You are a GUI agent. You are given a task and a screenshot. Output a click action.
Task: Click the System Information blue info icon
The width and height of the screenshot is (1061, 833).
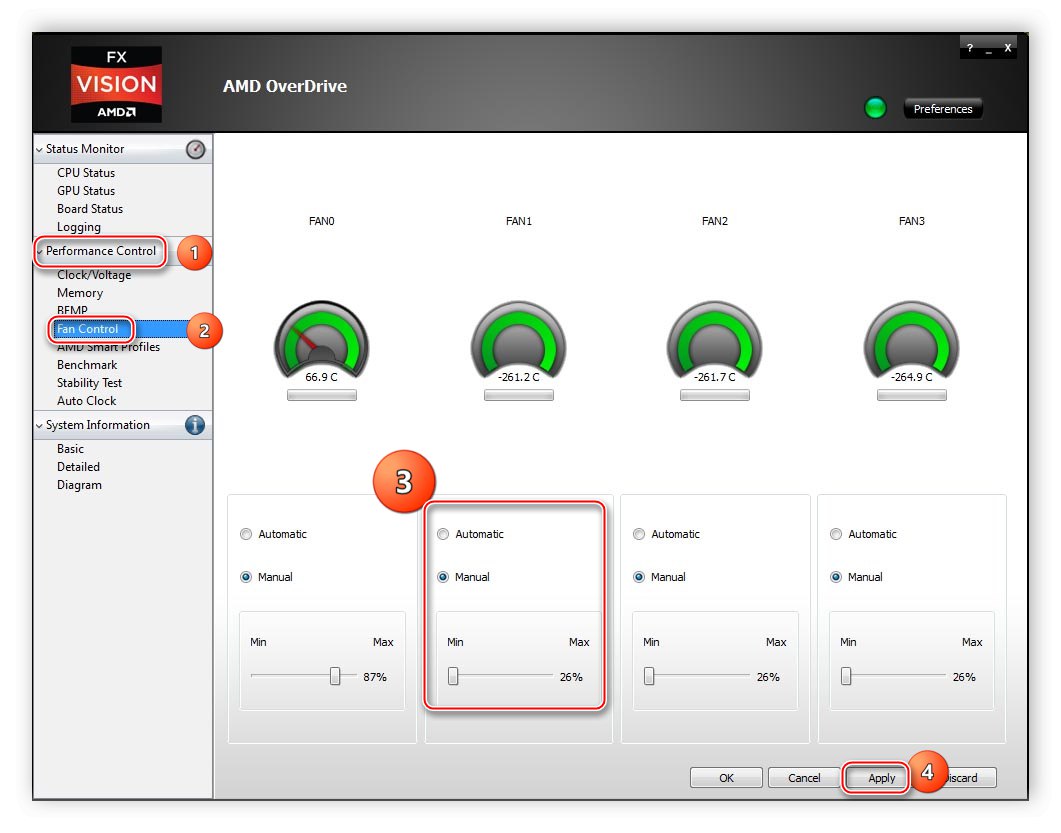pyautogui.click(x=195, y=425)
